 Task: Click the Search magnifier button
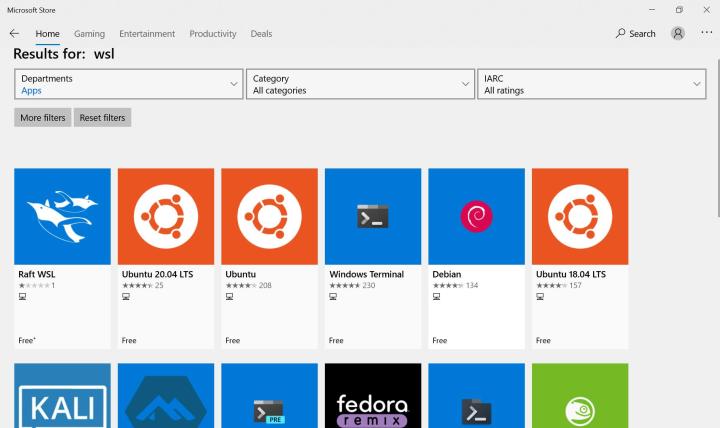pos(636,34)
